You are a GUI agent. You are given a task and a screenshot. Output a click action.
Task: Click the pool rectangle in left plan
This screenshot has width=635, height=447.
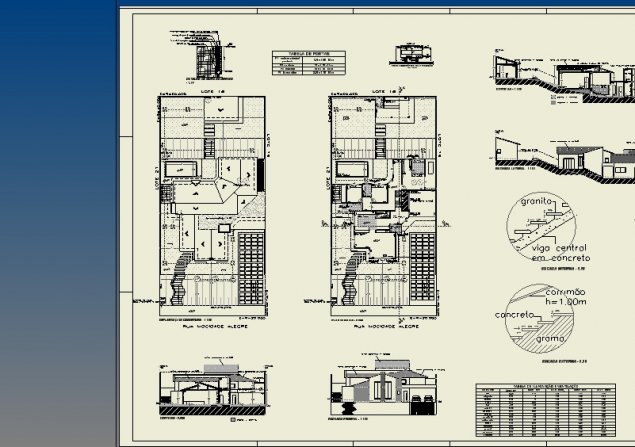coord(184,167)
